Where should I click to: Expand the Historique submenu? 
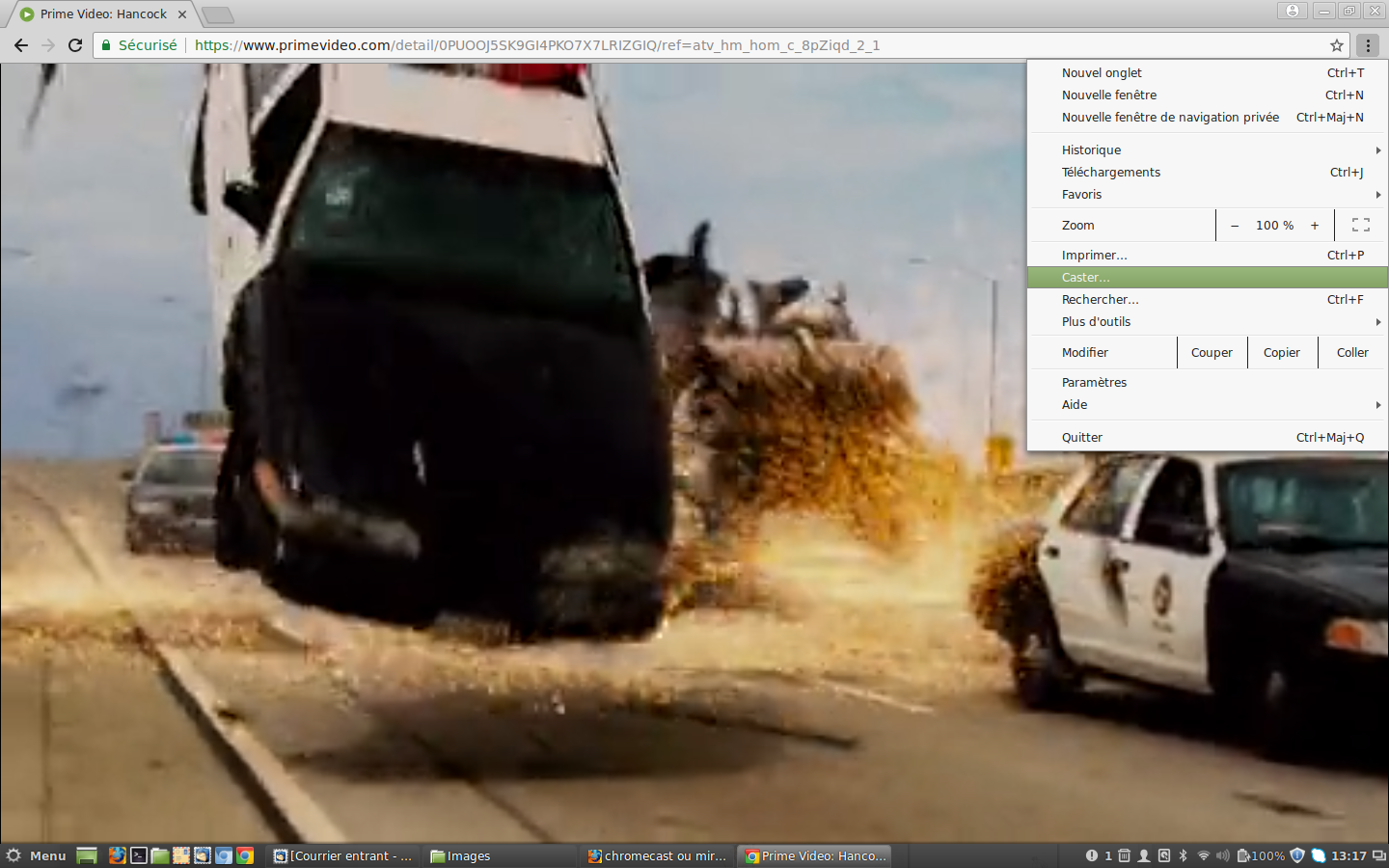(x=1207, y=149)
